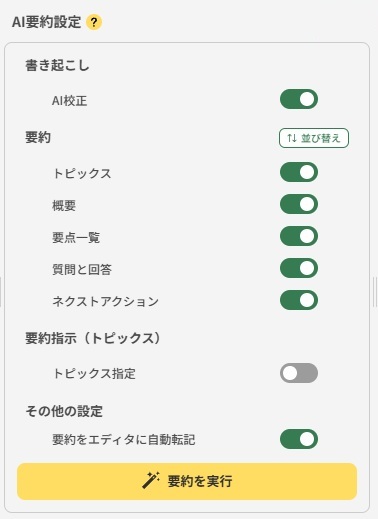
Task: Switch off the 概要 toggle
Action: (x=299, y=204)
